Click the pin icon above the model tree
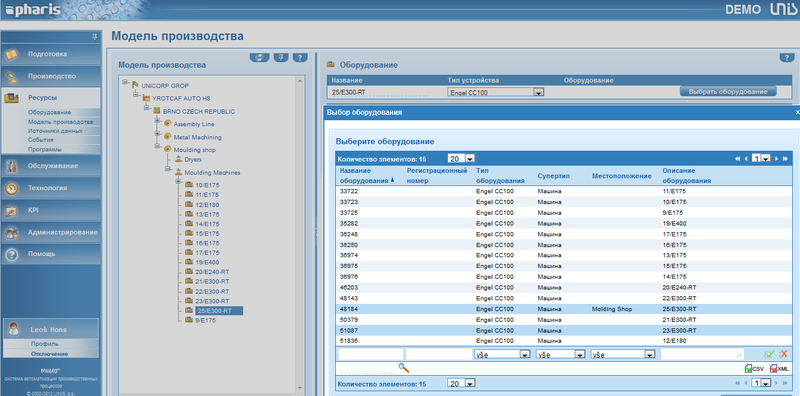The height and width of the screenshot is (396, 800). 281,57
